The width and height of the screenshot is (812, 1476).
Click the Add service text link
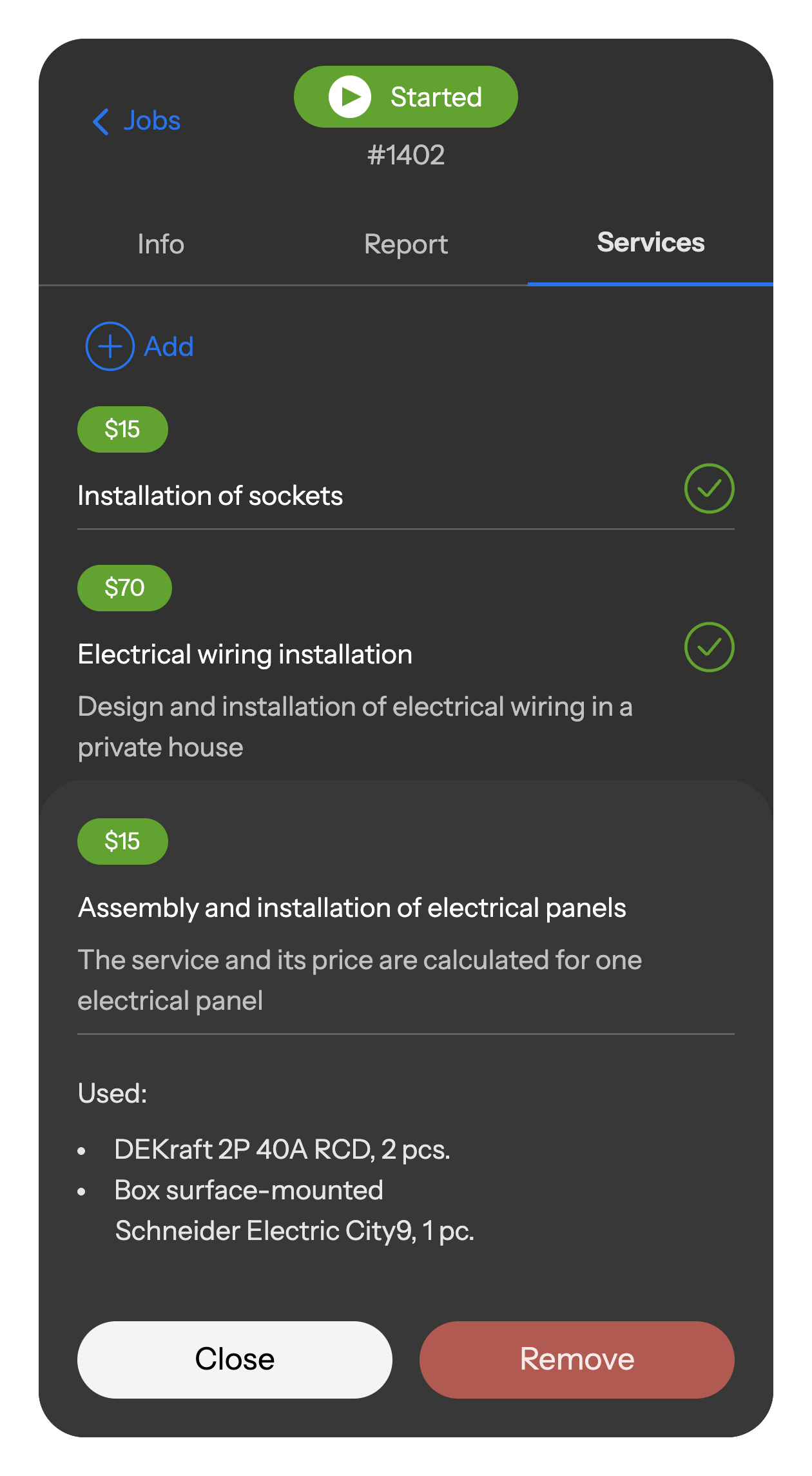(x=169, y=347)
